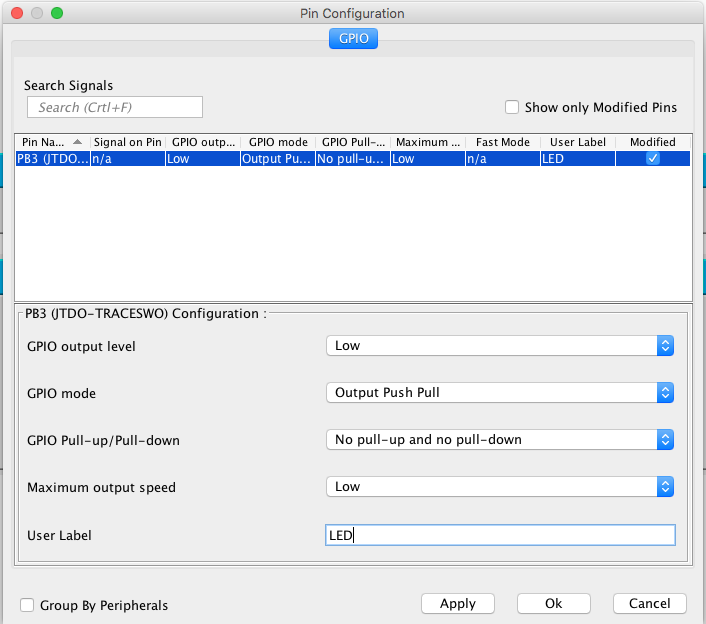Click the Search Signals input field
Image resolution: width=706 pixels, height=624 pixels.
pyautogui.click(x=115, y=107)
